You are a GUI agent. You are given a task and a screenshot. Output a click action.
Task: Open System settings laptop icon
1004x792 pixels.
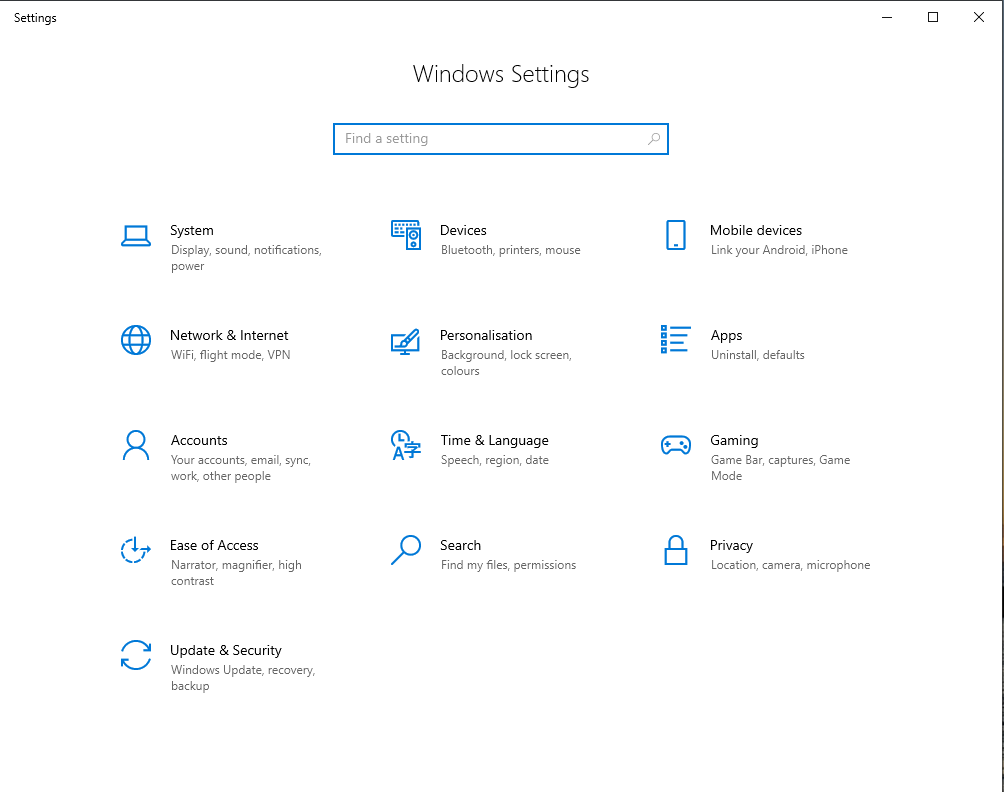[x=136, y=236]
